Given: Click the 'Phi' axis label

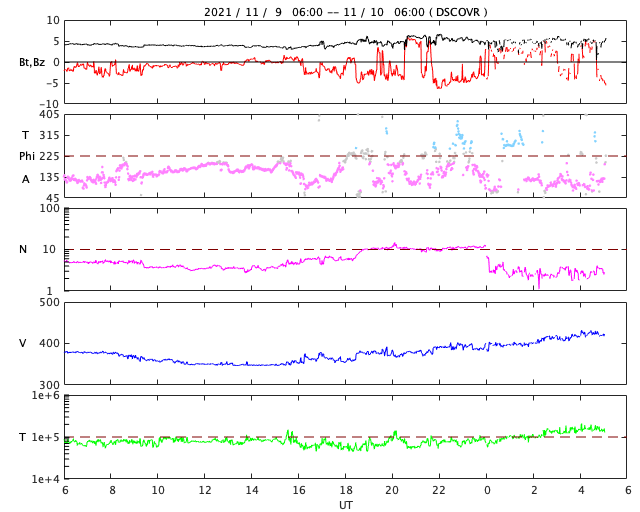Looking at the screenshot, I should pos(27,156).
